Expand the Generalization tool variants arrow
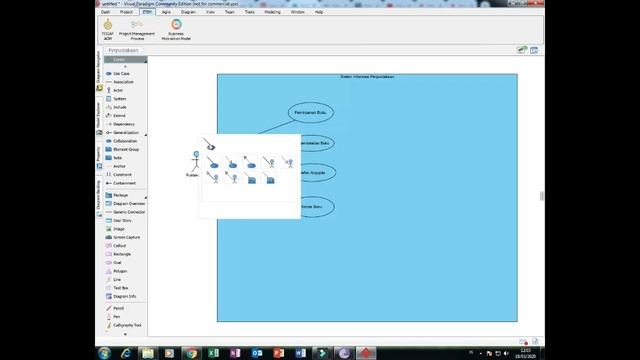 (146, 134)
